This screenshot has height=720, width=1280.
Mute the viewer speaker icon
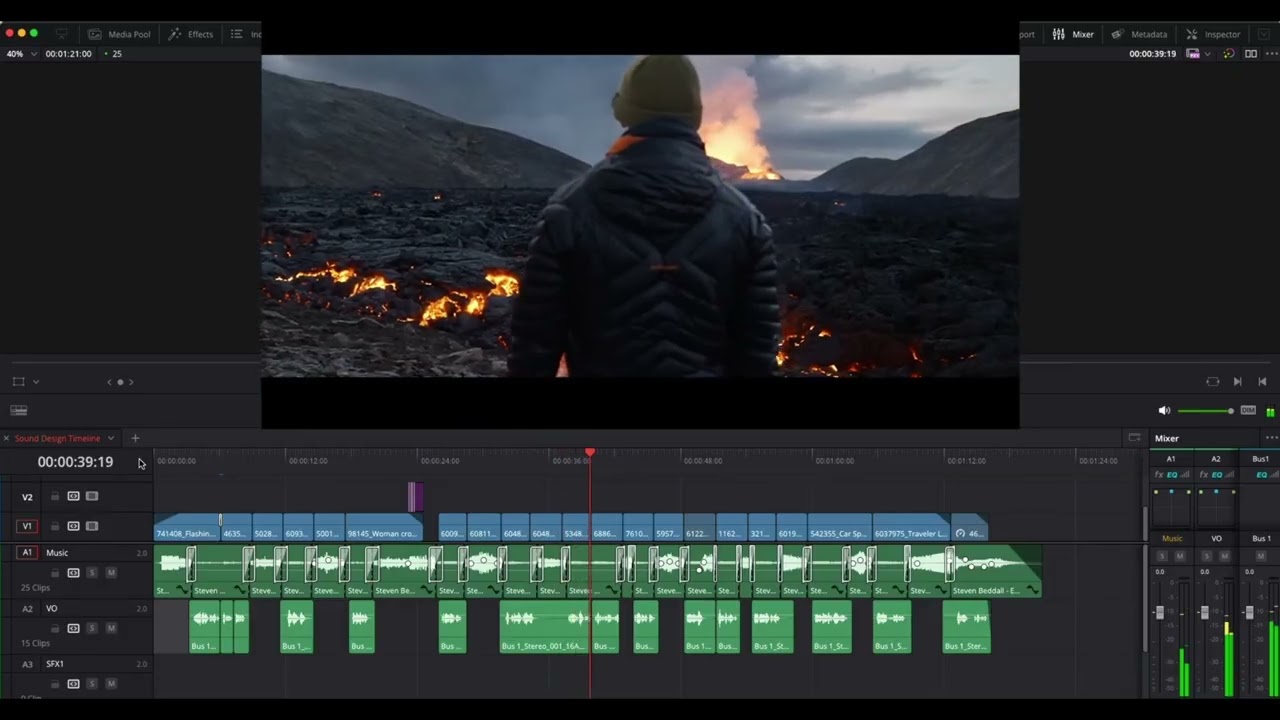pyautogui.click(x=1164, y=411)
